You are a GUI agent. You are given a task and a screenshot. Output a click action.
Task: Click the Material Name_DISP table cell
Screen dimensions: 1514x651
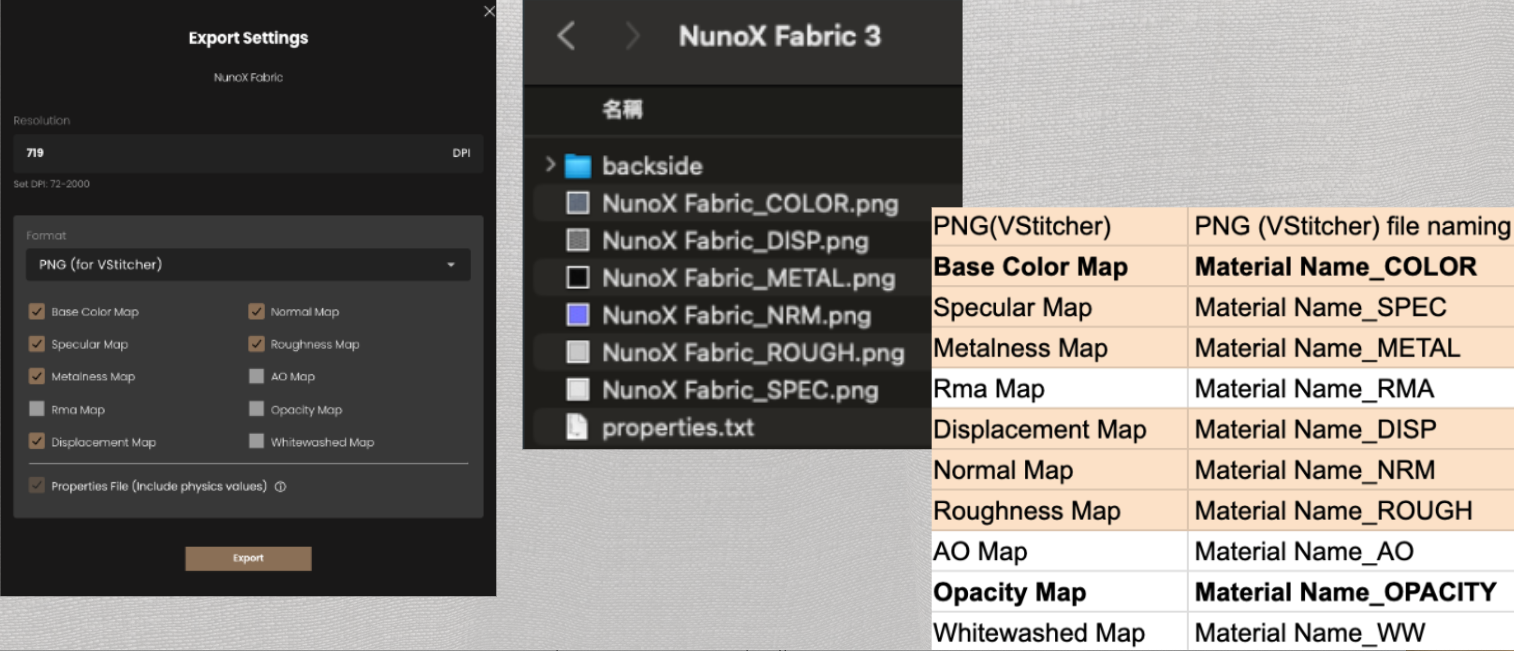1351,430
